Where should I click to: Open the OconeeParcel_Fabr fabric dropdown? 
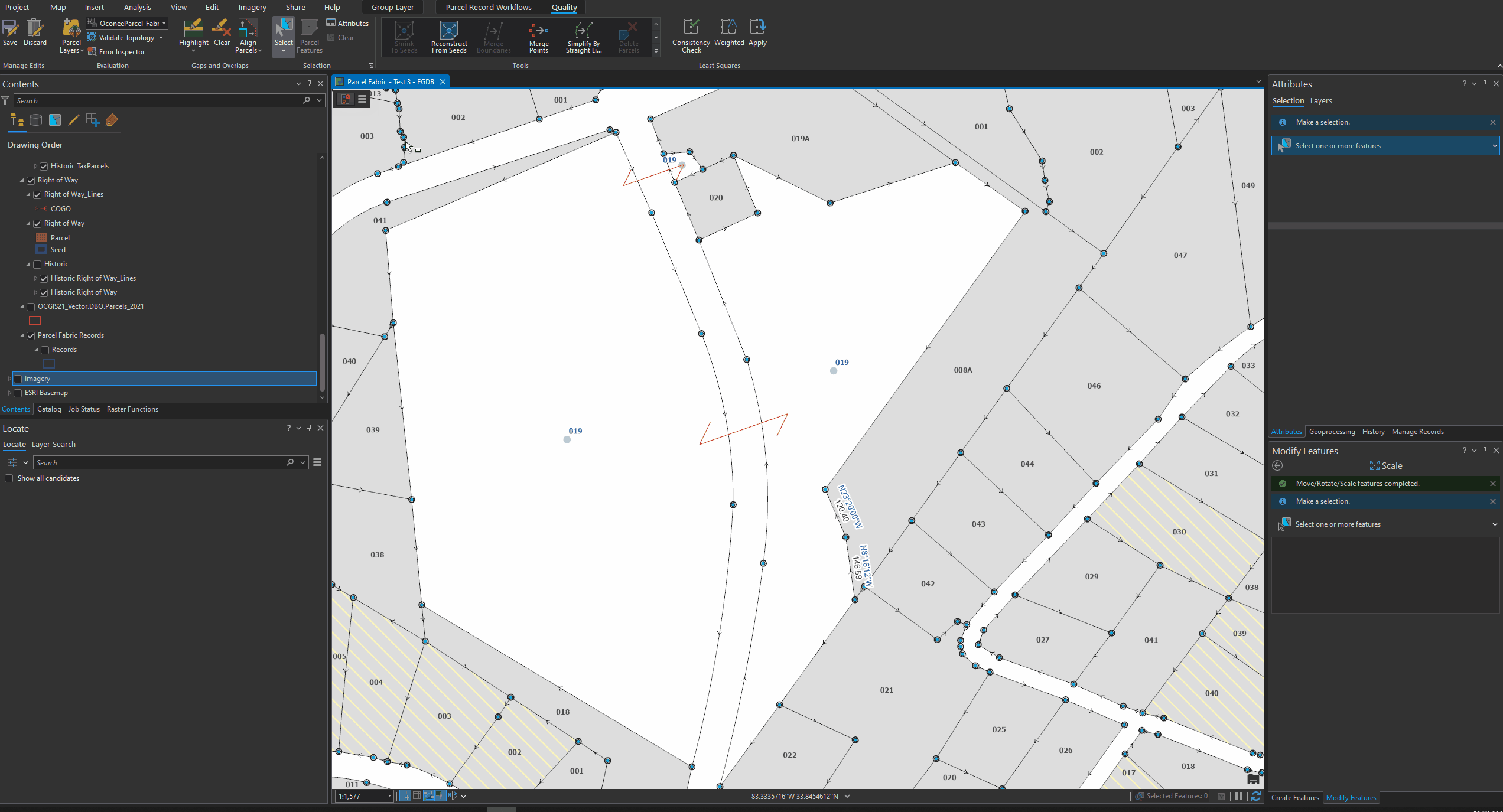point(164,23)
